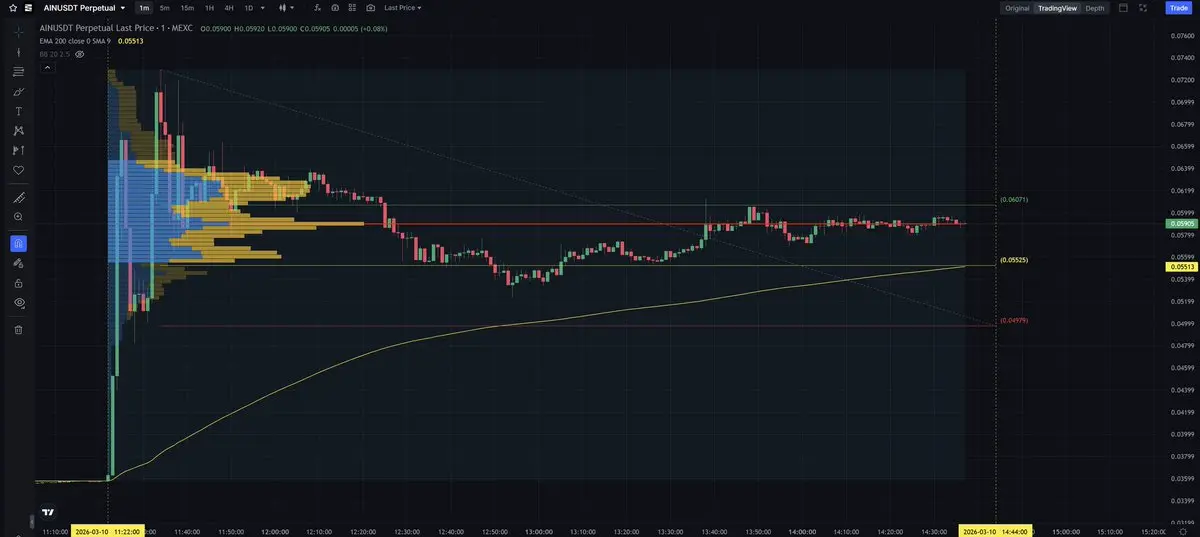Viewport: 1200px width, 537px height.
Task: Switch to the Depth chart view
Action: point(1095,8)
